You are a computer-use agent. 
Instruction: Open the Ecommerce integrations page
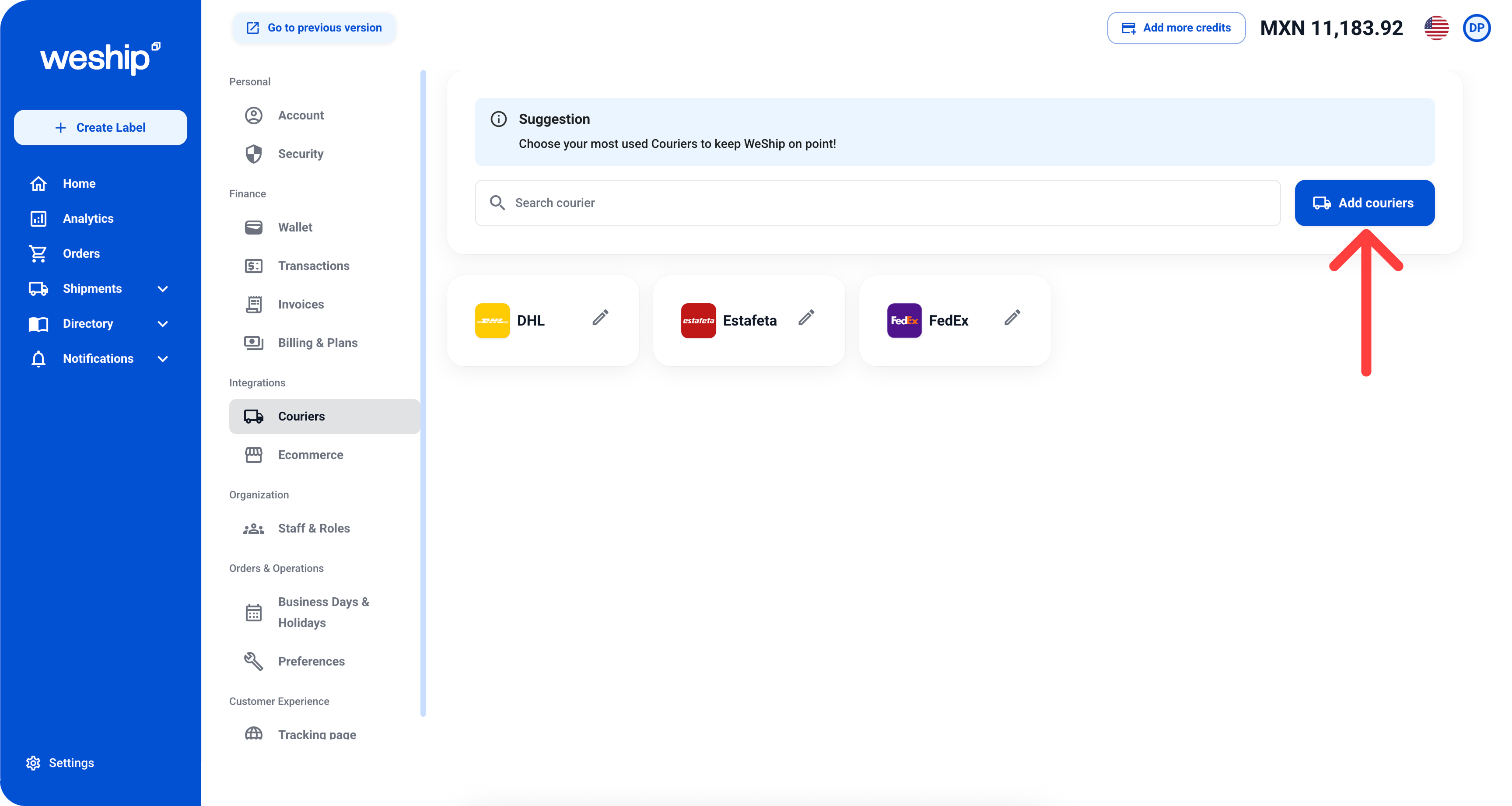coord(310,455)
